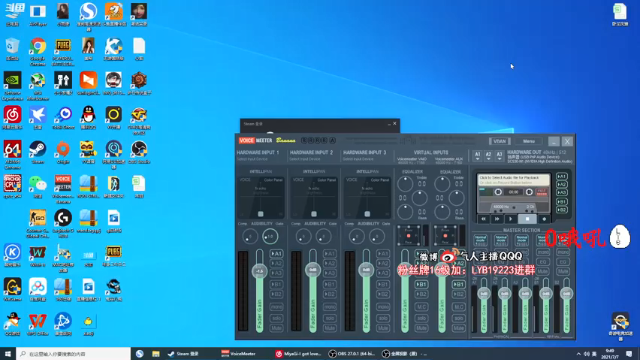640x360 pixels.
Task: Select the PUBG desktop icon
Action: coord(63,51)
